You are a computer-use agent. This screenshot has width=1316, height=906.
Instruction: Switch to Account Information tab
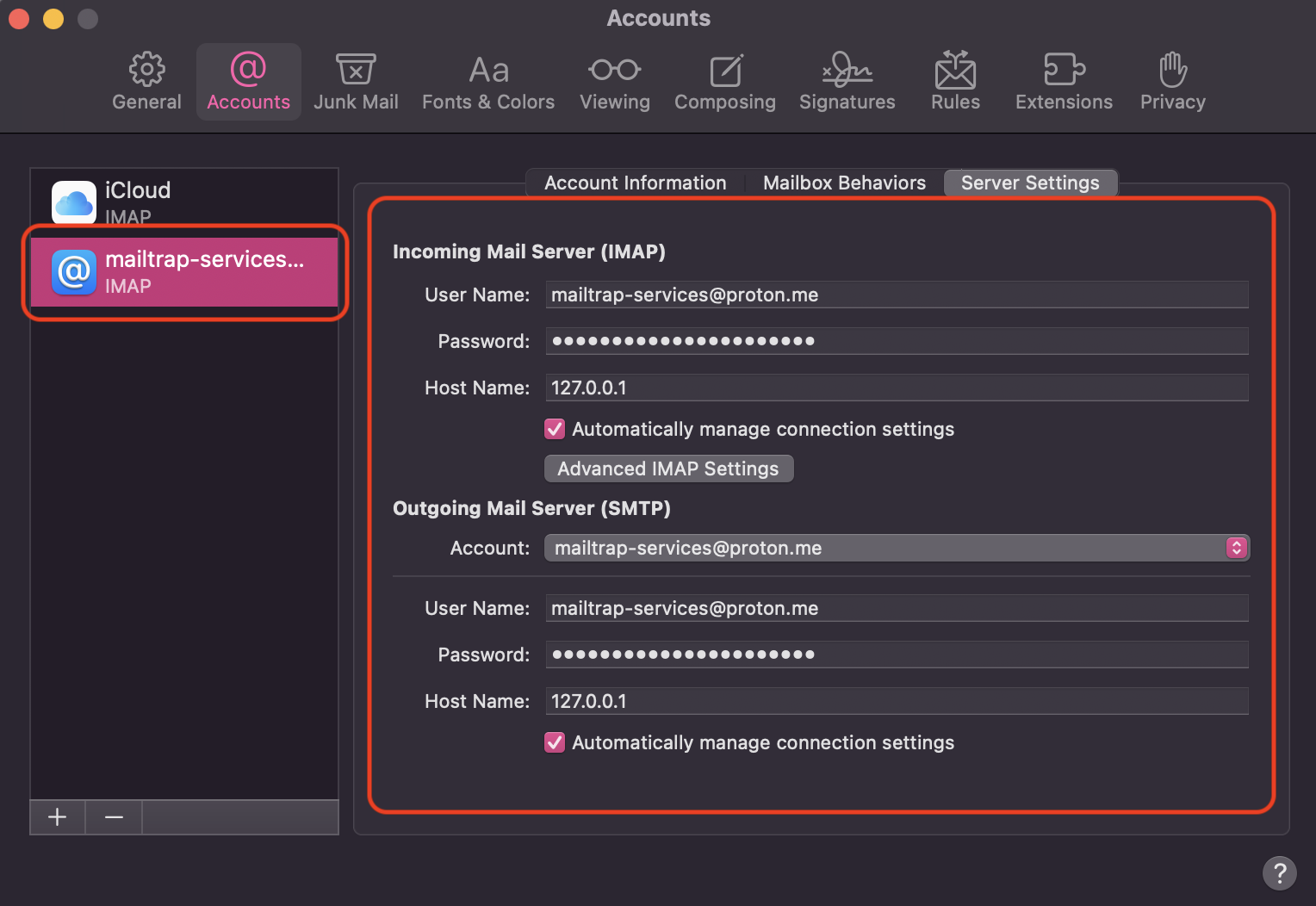point(636,183)
